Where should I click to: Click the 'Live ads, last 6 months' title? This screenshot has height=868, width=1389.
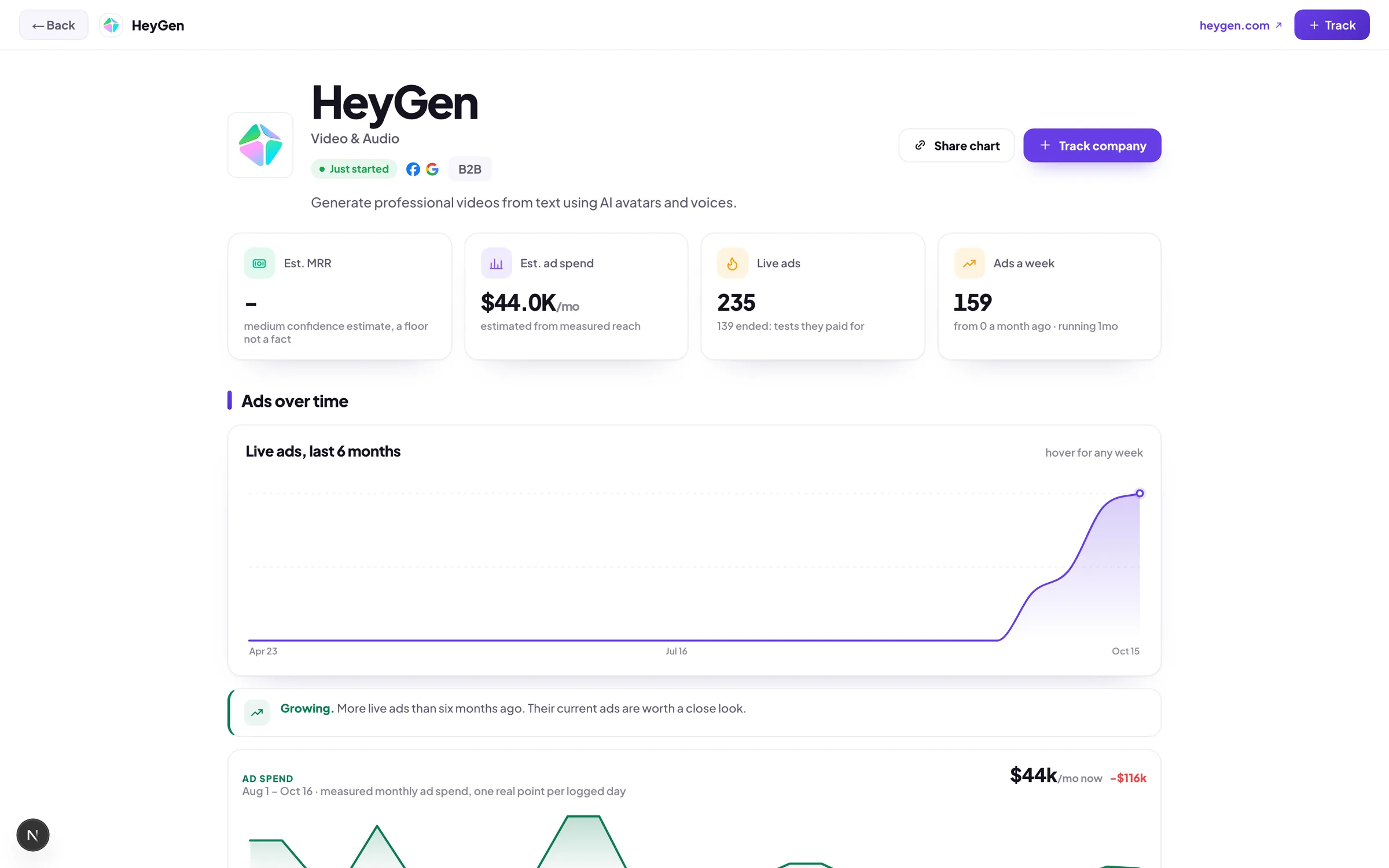(x=323, y=451)
